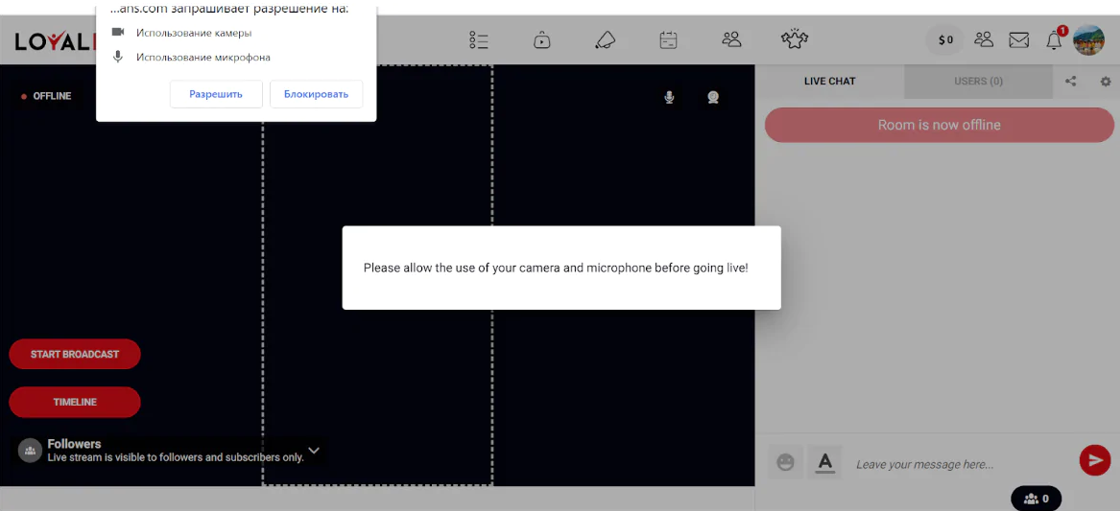1120x511 pixels.
Task: Open the envelope messages icon
Action: 1019,40
